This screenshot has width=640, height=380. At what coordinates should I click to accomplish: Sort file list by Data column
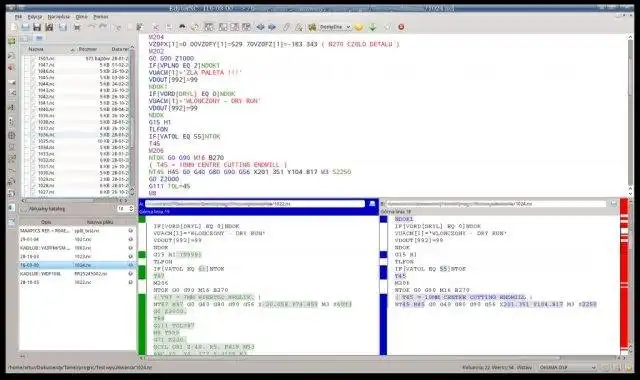120,49
